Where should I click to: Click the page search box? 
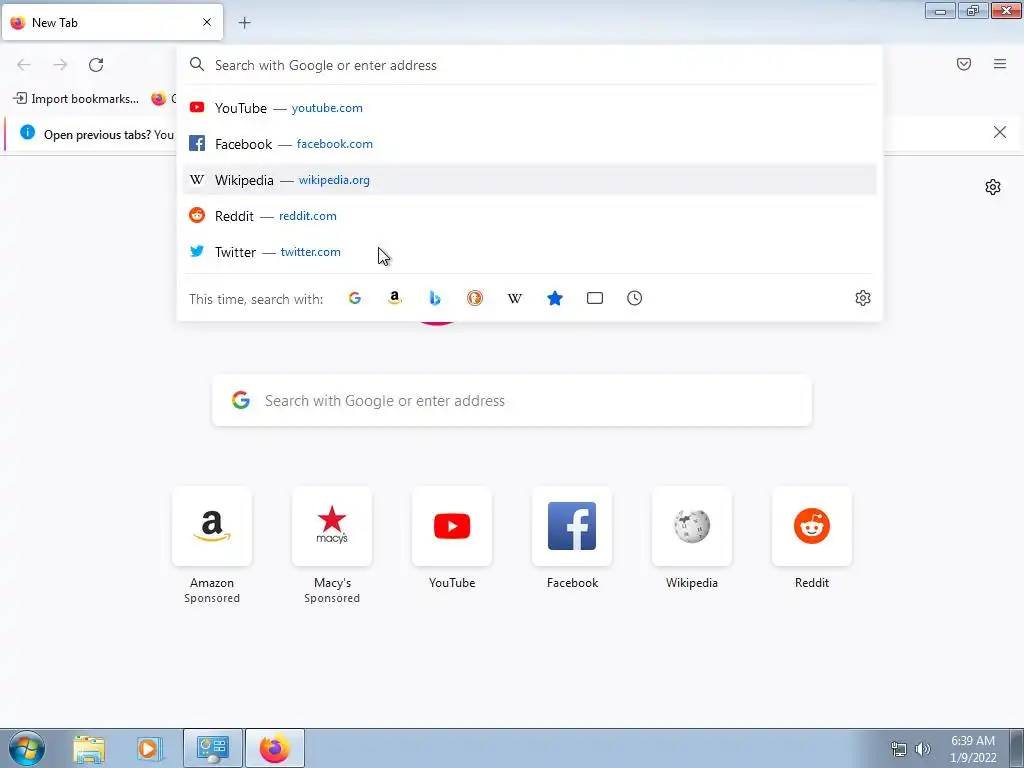(512, 400)
